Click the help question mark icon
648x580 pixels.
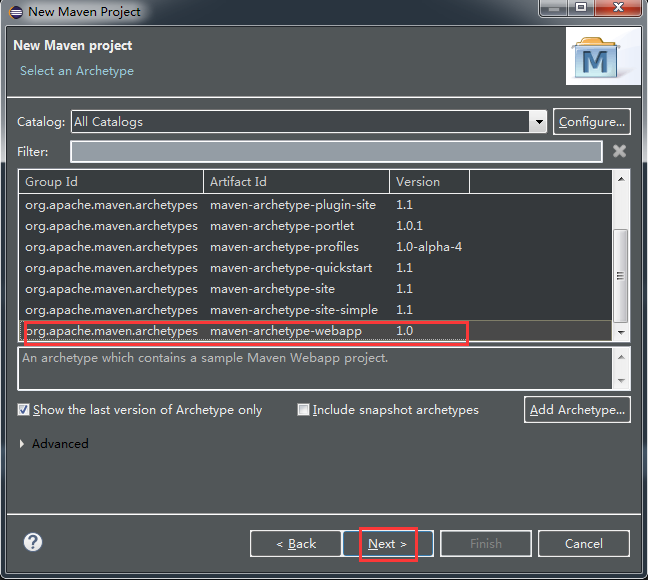[x=33, y=542]
